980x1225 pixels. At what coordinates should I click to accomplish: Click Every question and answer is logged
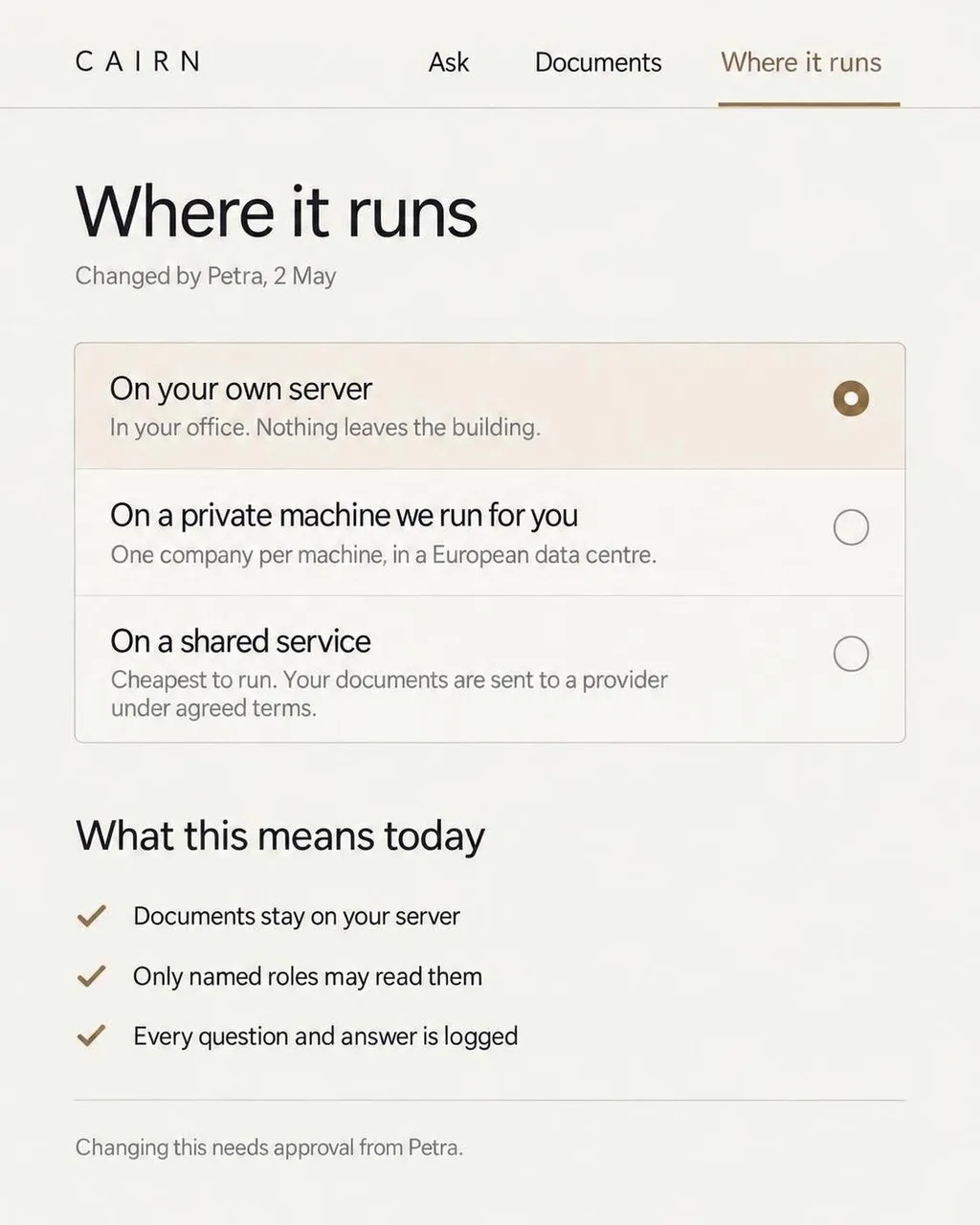coord(325,1036)
